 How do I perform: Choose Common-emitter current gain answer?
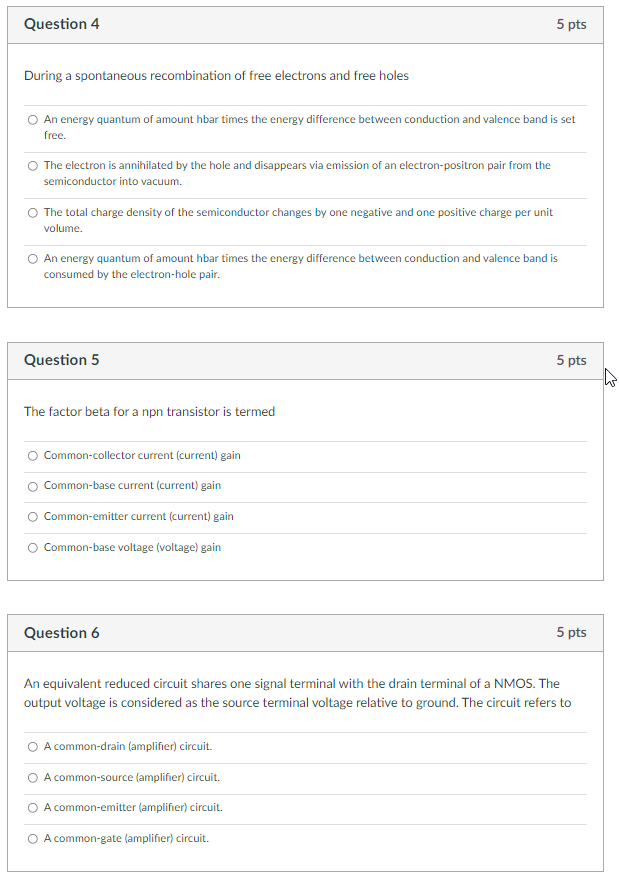click(x=32, y=516)
